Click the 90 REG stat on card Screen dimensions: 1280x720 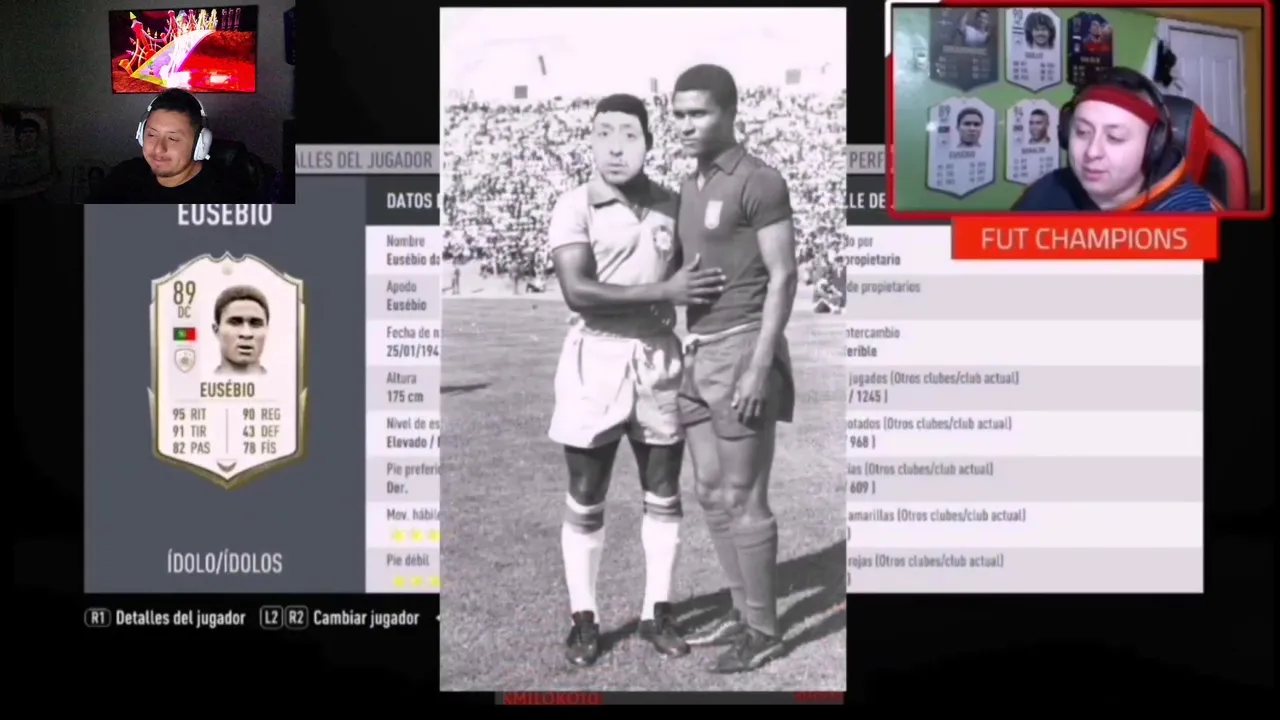tap(262, 414)
